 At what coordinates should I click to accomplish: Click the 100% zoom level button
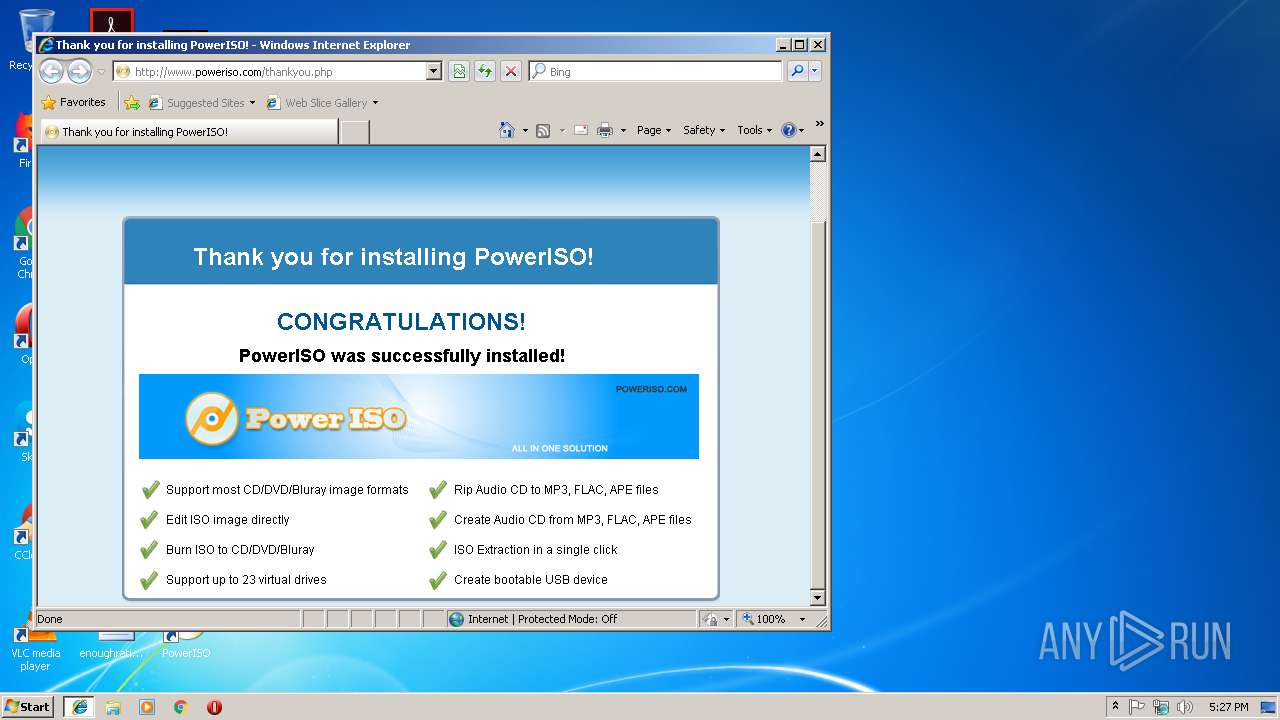point(767,619)
